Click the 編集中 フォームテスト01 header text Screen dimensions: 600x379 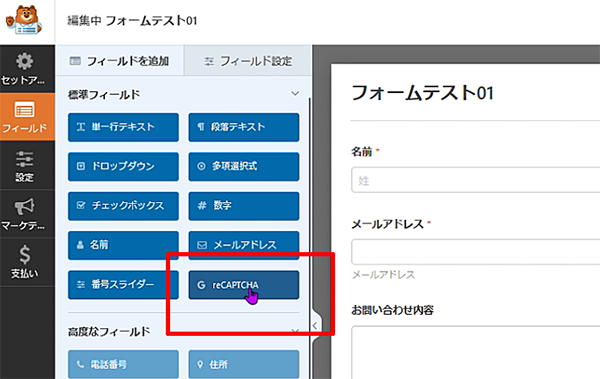coord(132,20)
